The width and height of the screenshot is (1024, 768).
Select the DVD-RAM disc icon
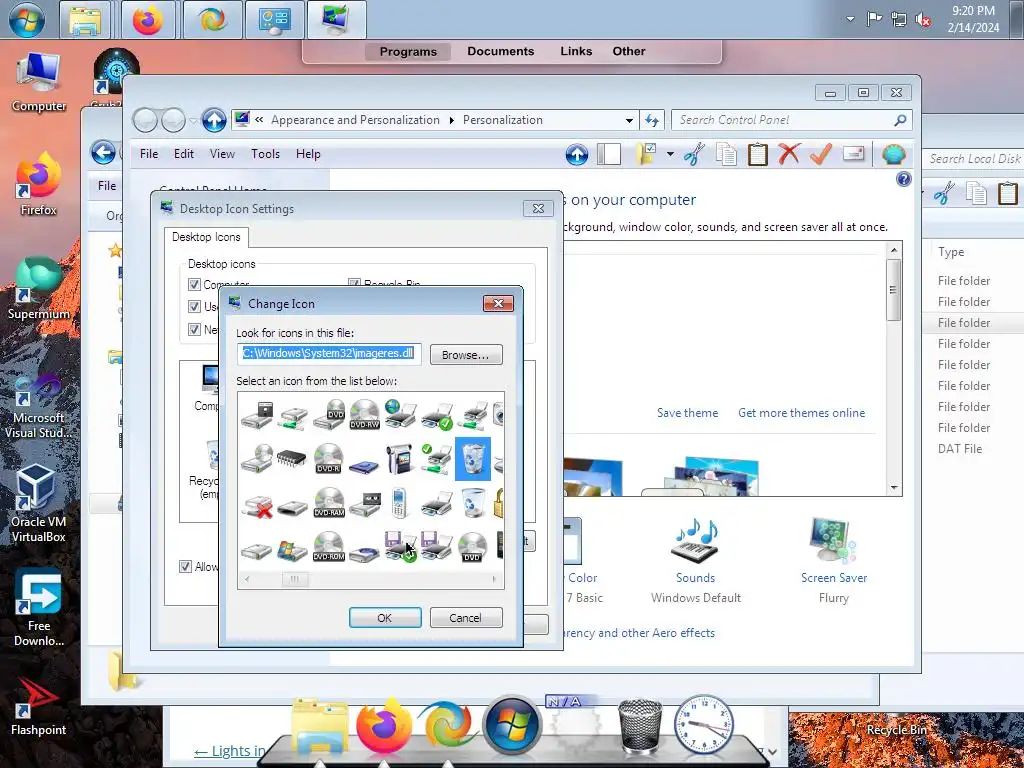(328, 503)
